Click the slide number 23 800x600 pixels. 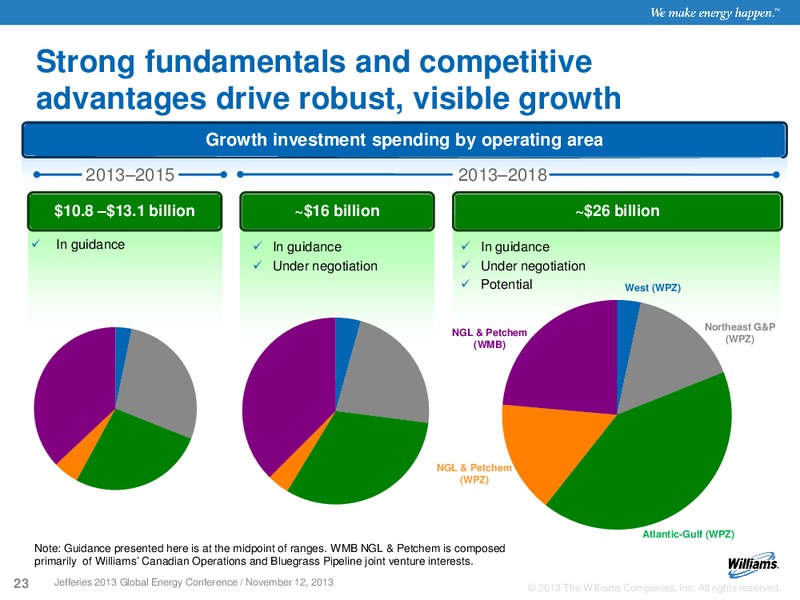(x=21, y=583)
